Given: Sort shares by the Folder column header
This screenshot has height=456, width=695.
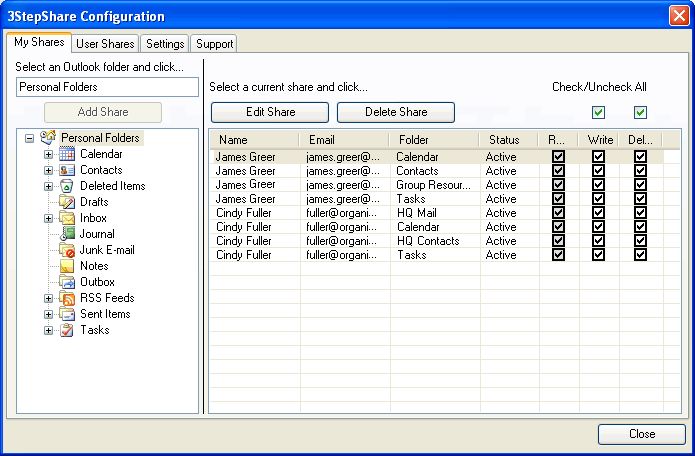Looking at the screenshot, I should tap(434, 140).
